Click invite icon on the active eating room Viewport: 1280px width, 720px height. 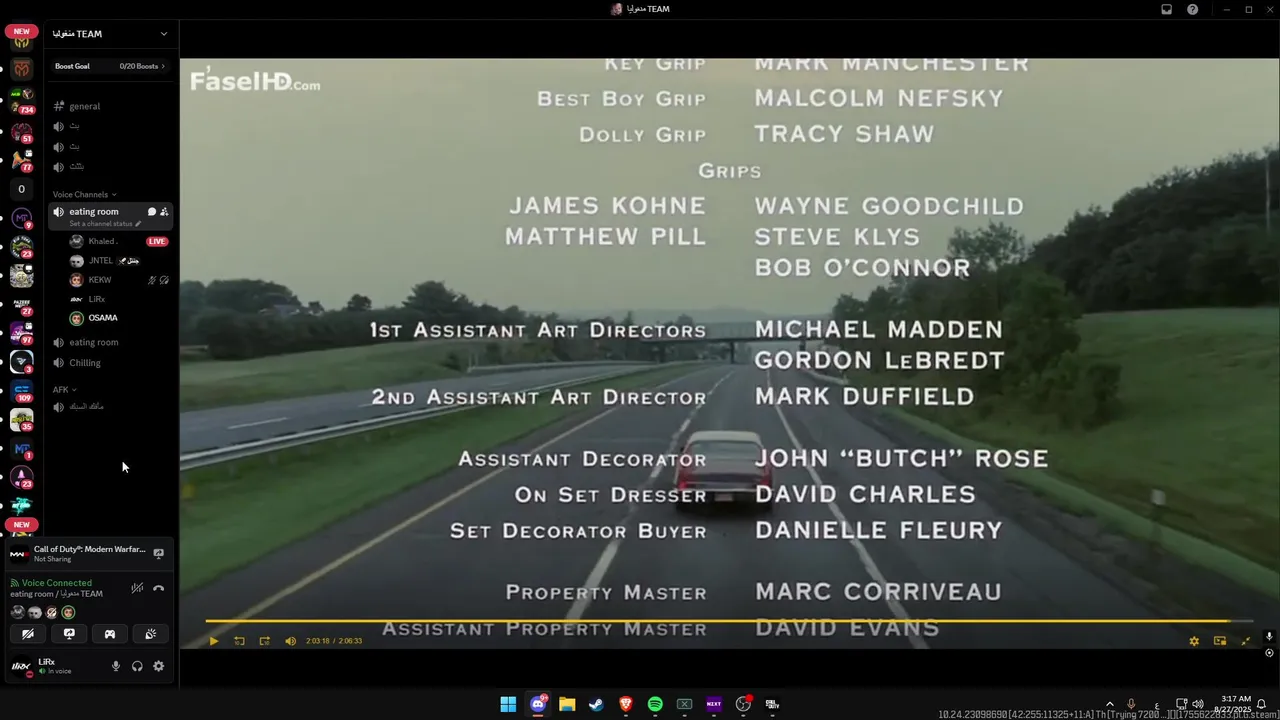tap(164, 212)
